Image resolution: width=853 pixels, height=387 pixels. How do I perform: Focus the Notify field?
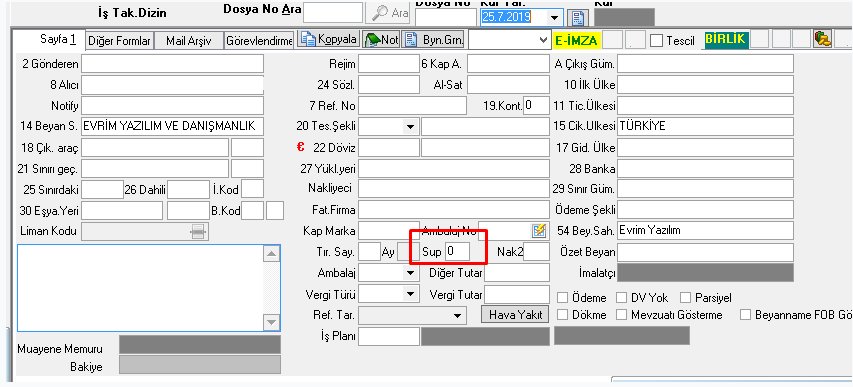click(x=172, y=106)
